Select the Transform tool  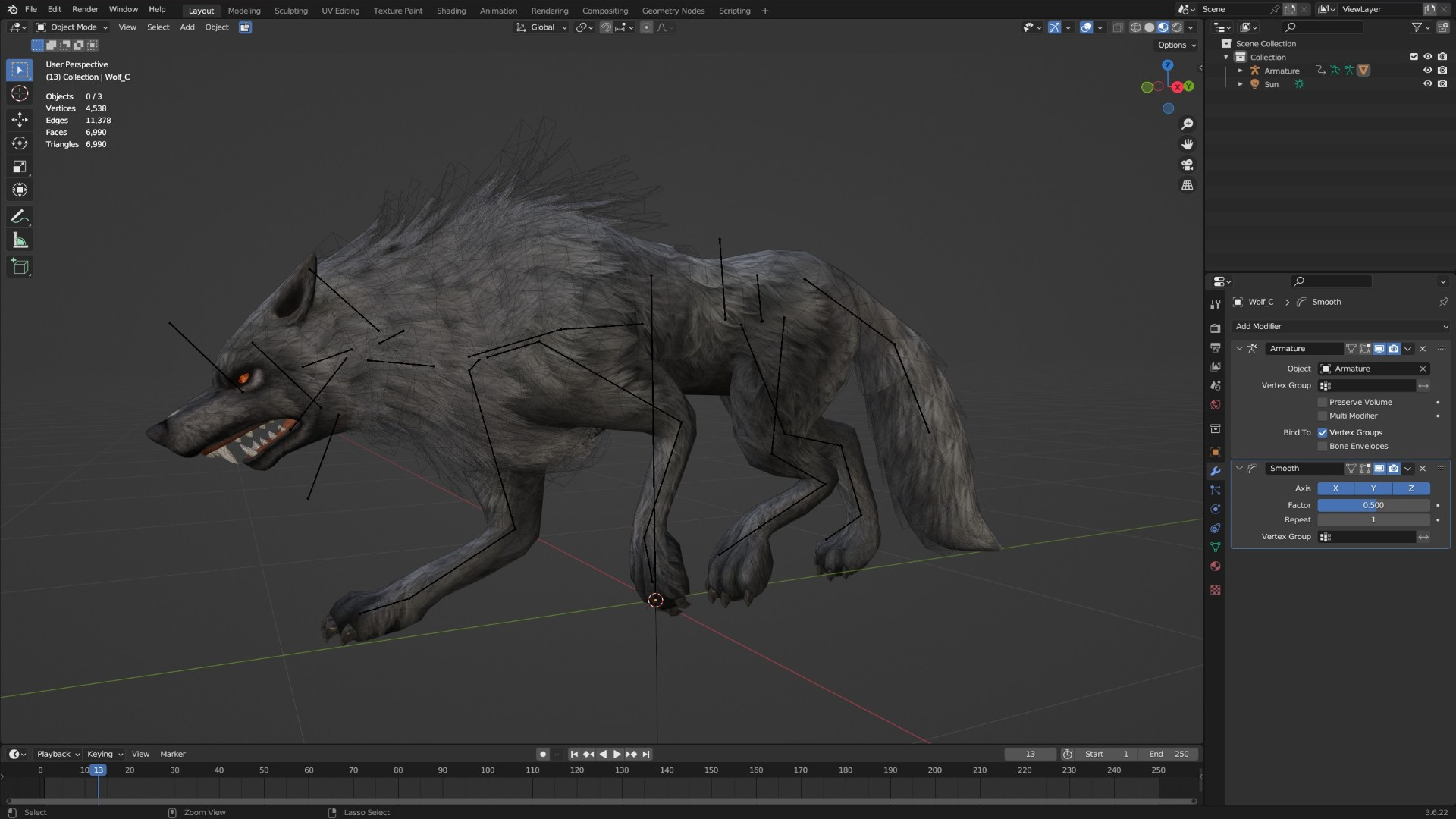pos(20,190)
